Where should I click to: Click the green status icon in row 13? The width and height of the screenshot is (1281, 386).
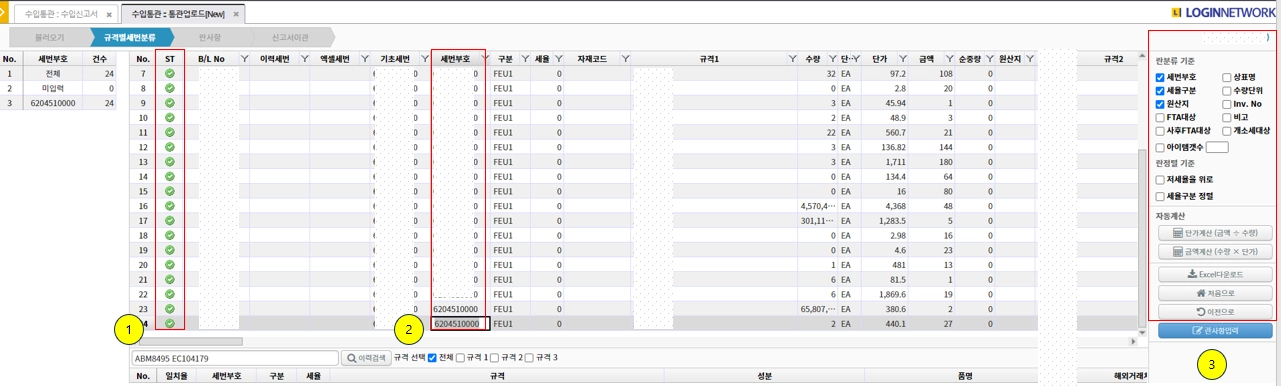coord(170,161)
